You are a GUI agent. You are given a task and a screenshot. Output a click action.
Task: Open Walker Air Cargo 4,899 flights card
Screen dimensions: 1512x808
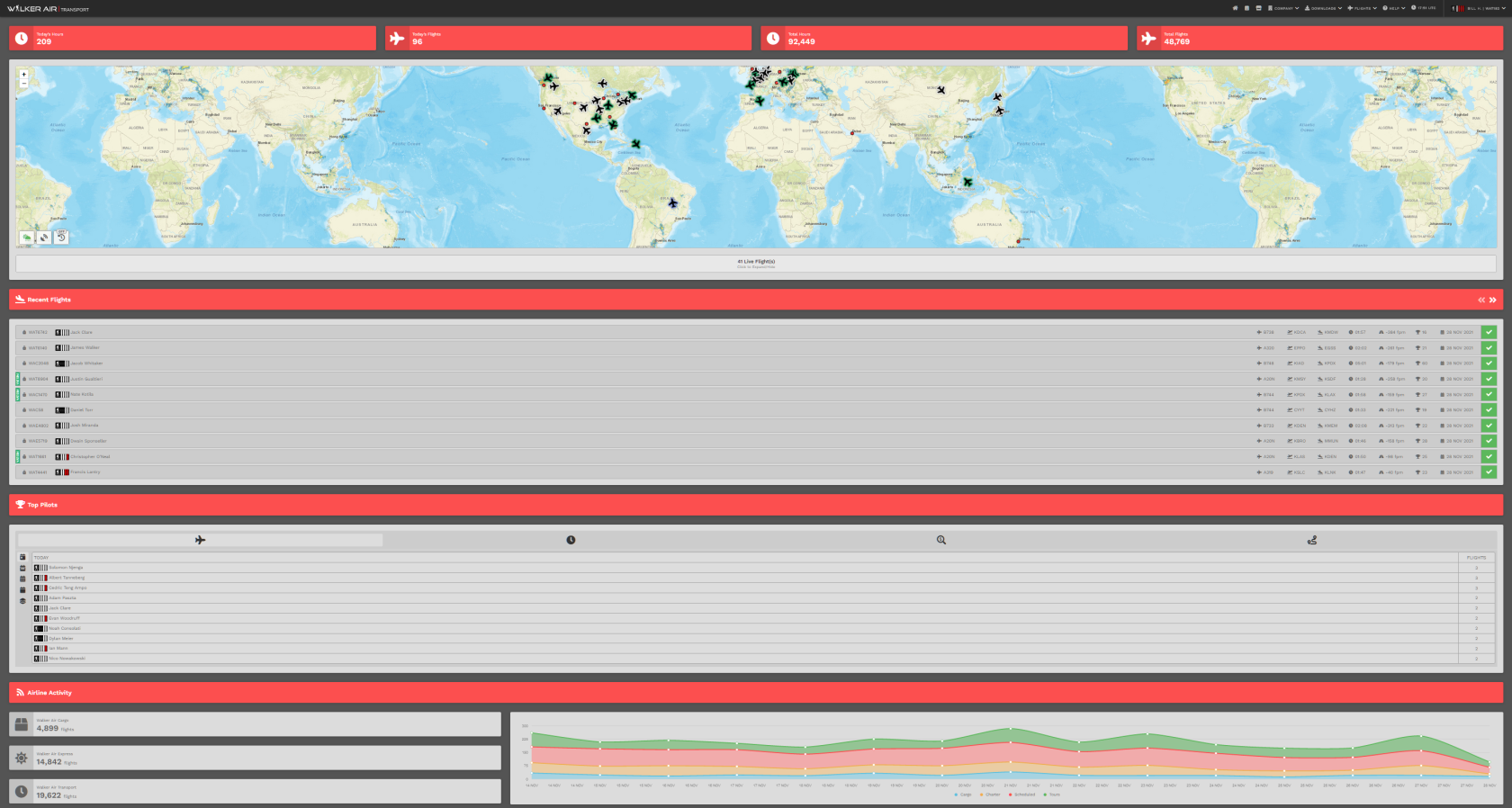point(255,724)
